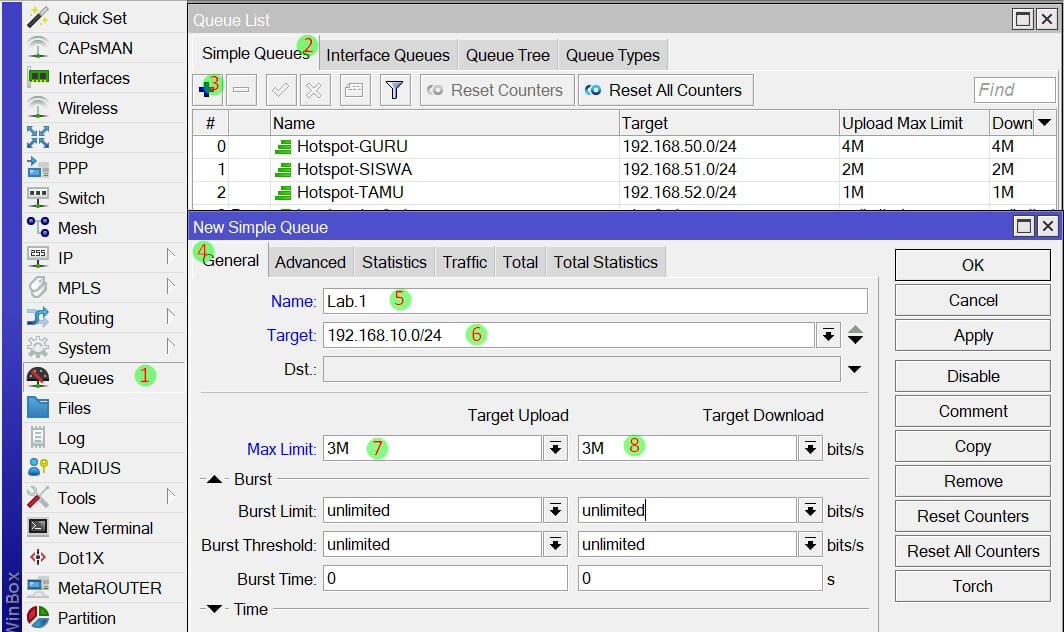Click the Remove minus icon in toolbar
The image size is (1064, 632).
click(x=241, y=90)
